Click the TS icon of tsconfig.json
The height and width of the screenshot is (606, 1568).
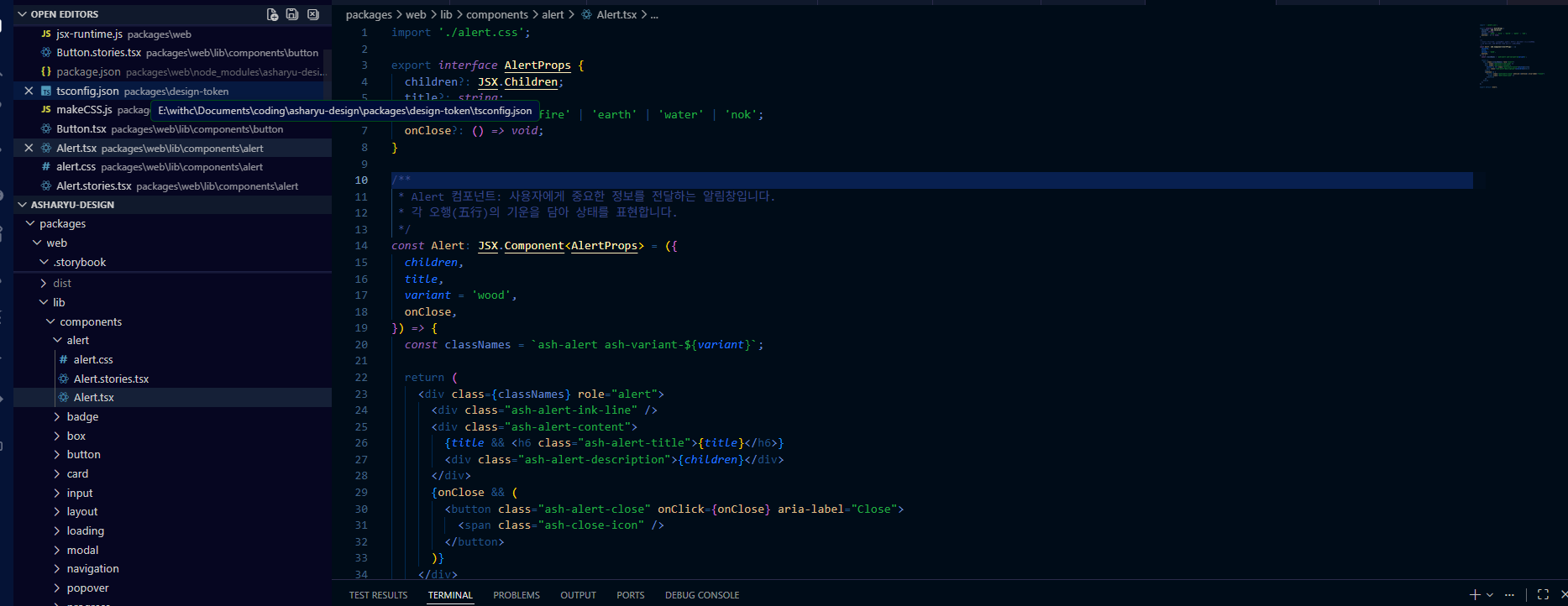pos(46,91)
